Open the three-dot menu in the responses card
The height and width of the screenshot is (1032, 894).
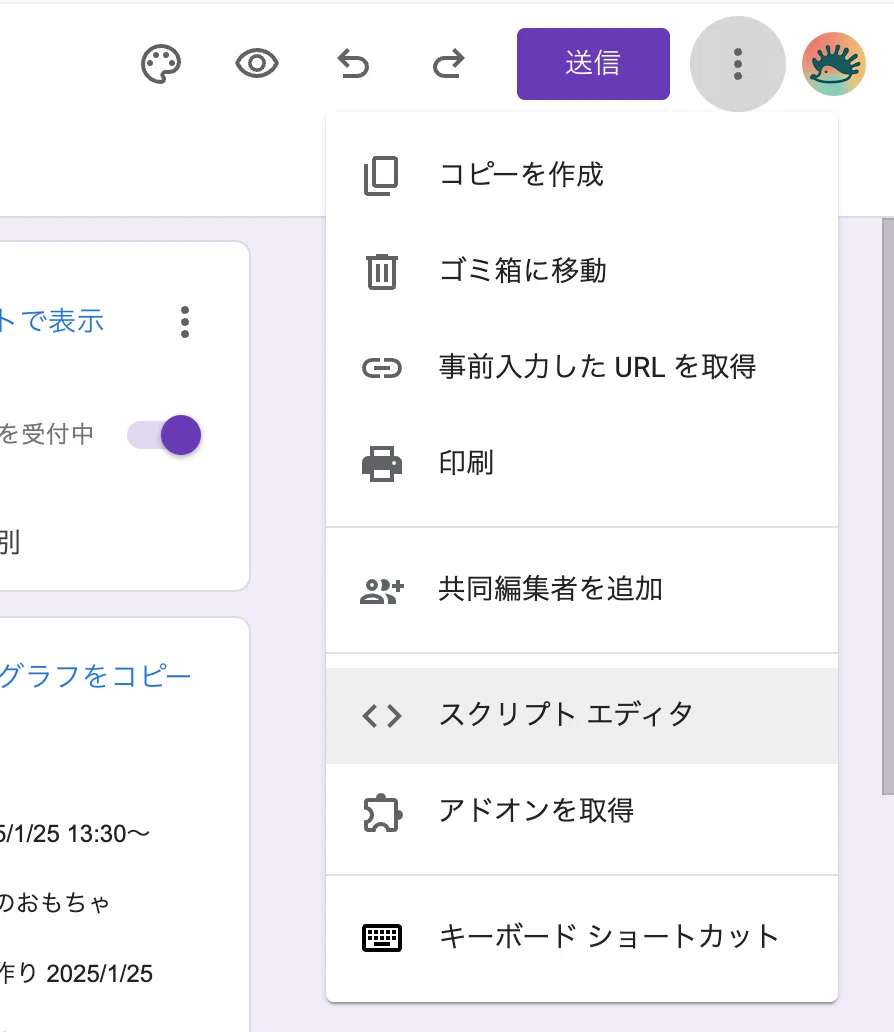[x=185, y=322]
